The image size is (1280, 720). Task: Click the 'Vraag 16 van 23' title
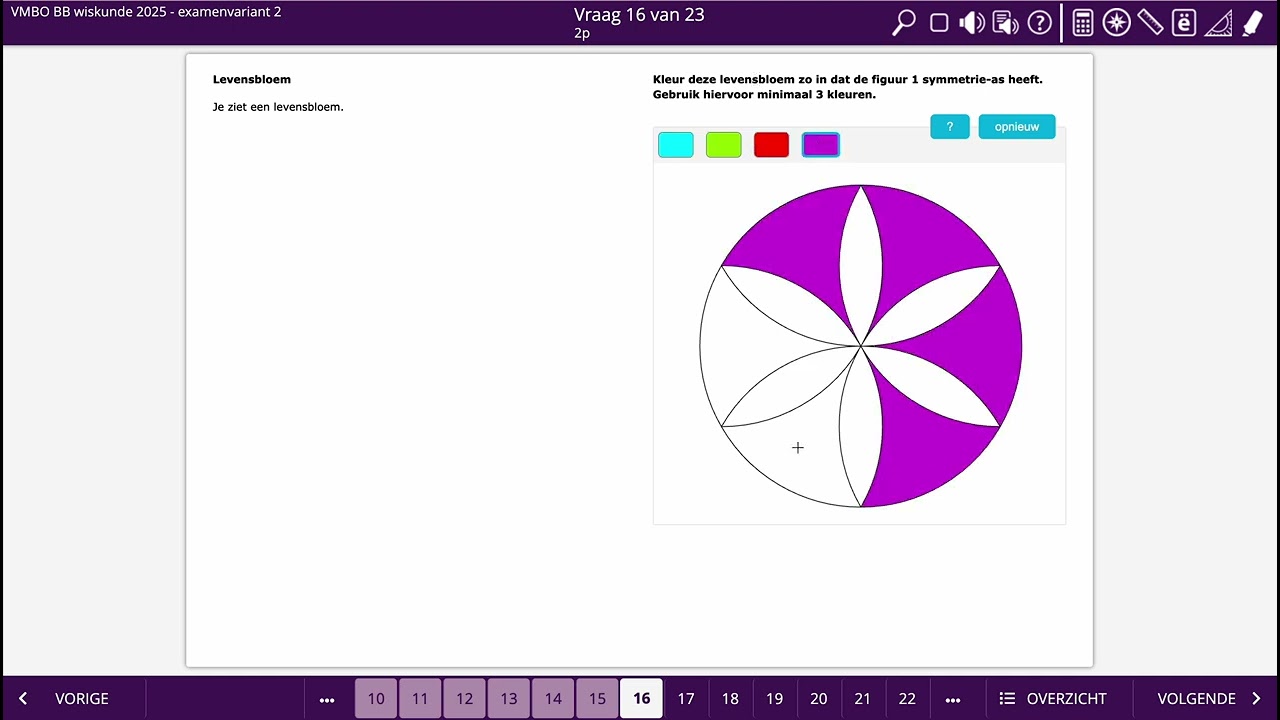[639, 15]
